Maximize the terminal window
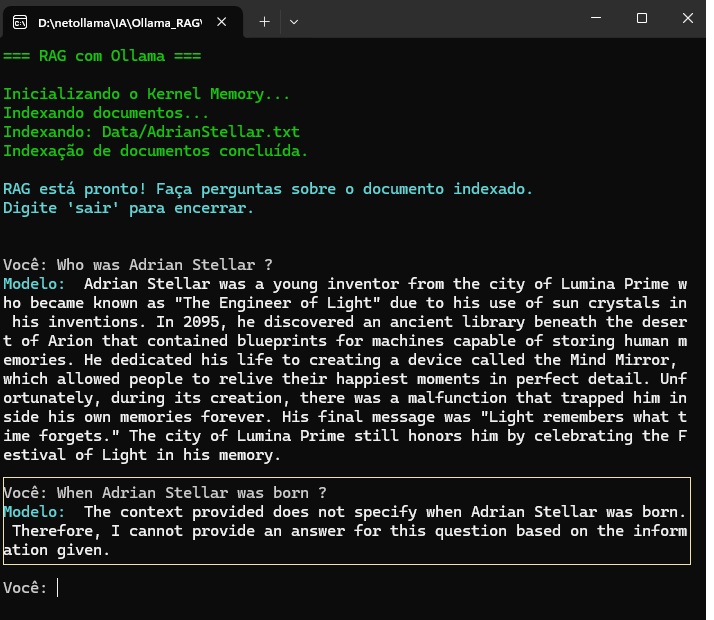714x620 pixels. [642, 19]
